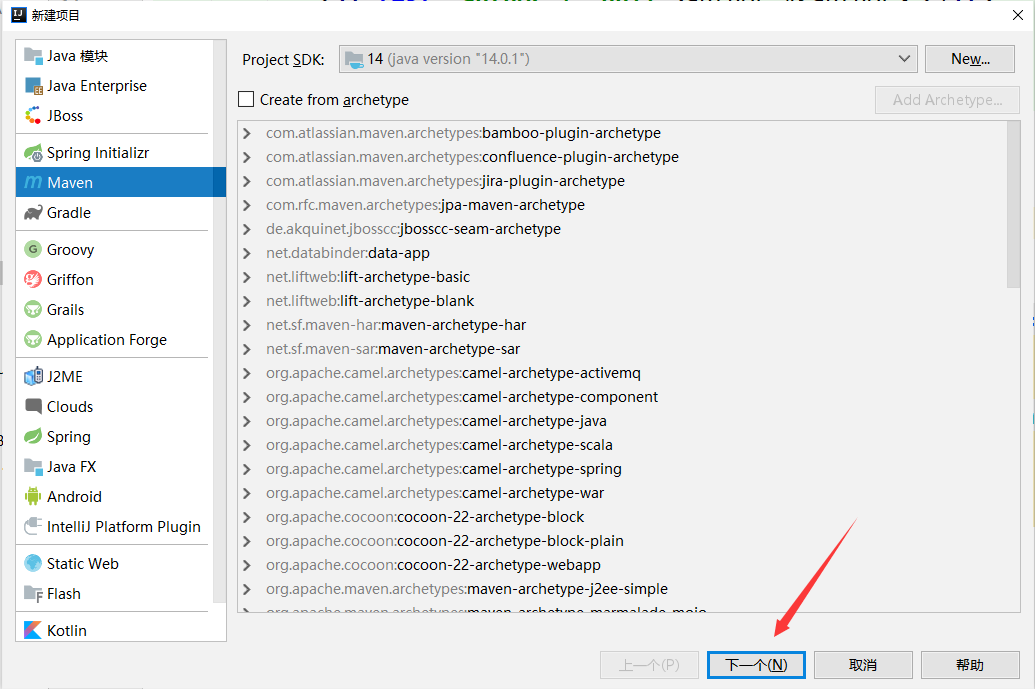This screenshot has height=689, width=1035.
Task: Click the Static Web globe icon
Action: (x=33, y=563)
